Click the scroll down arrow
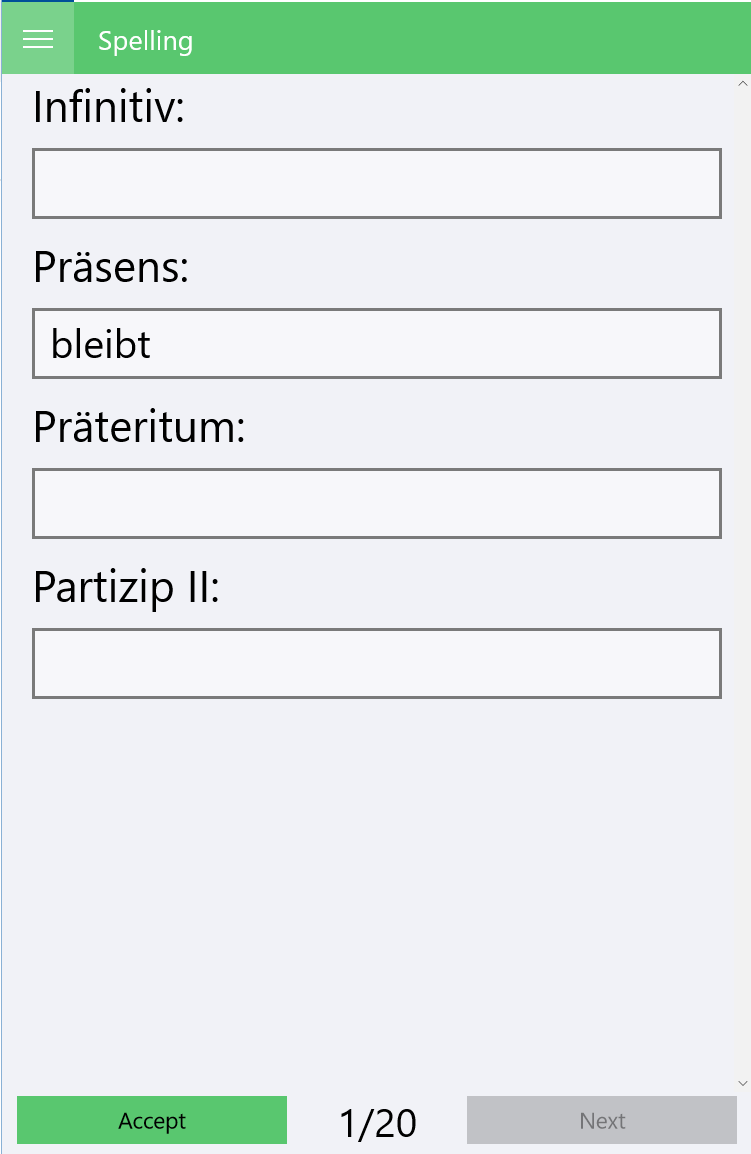 [x=742, y=1083]
